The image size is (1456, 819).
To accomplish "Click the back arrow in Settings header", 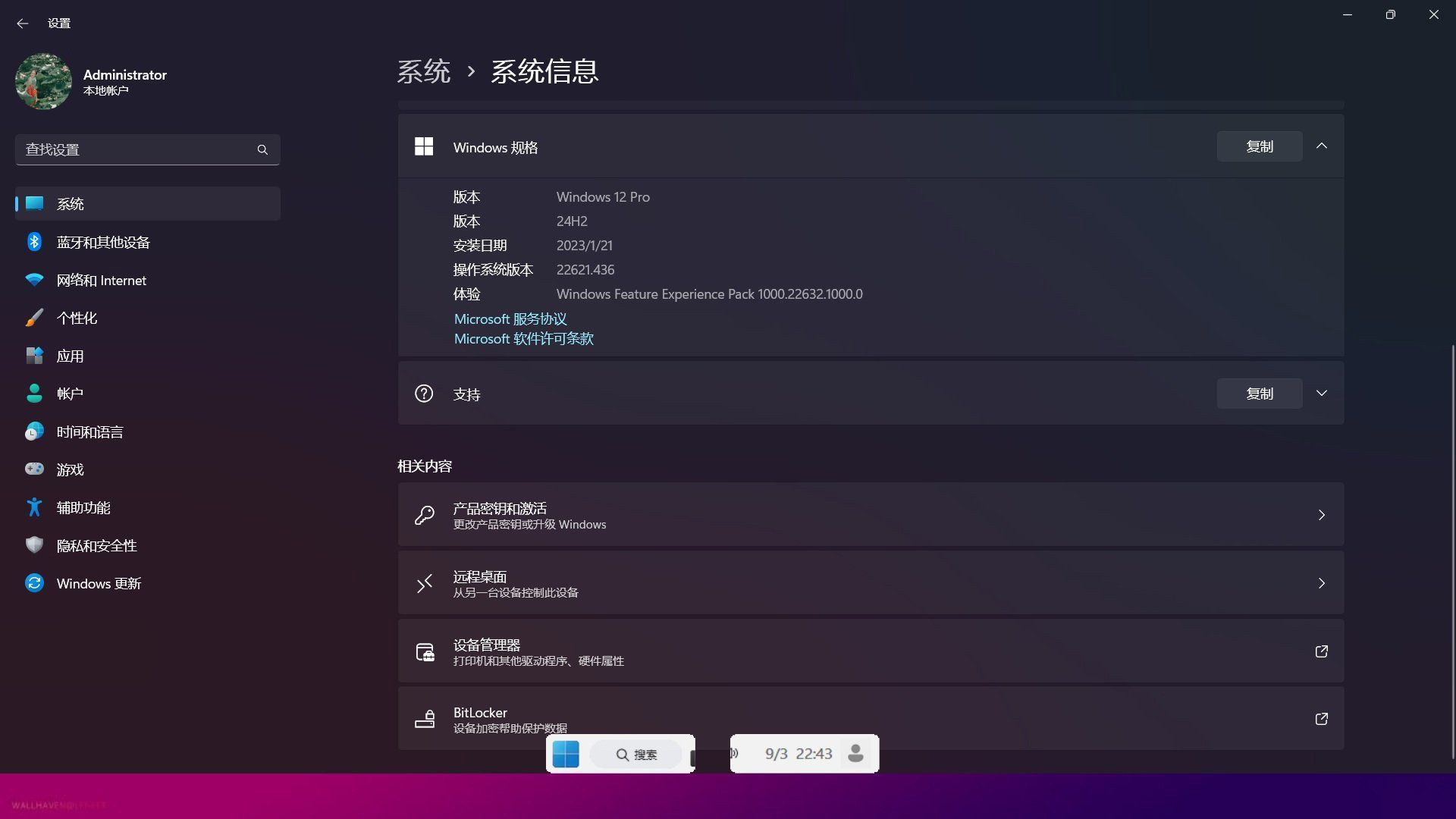I will point(22,24).
